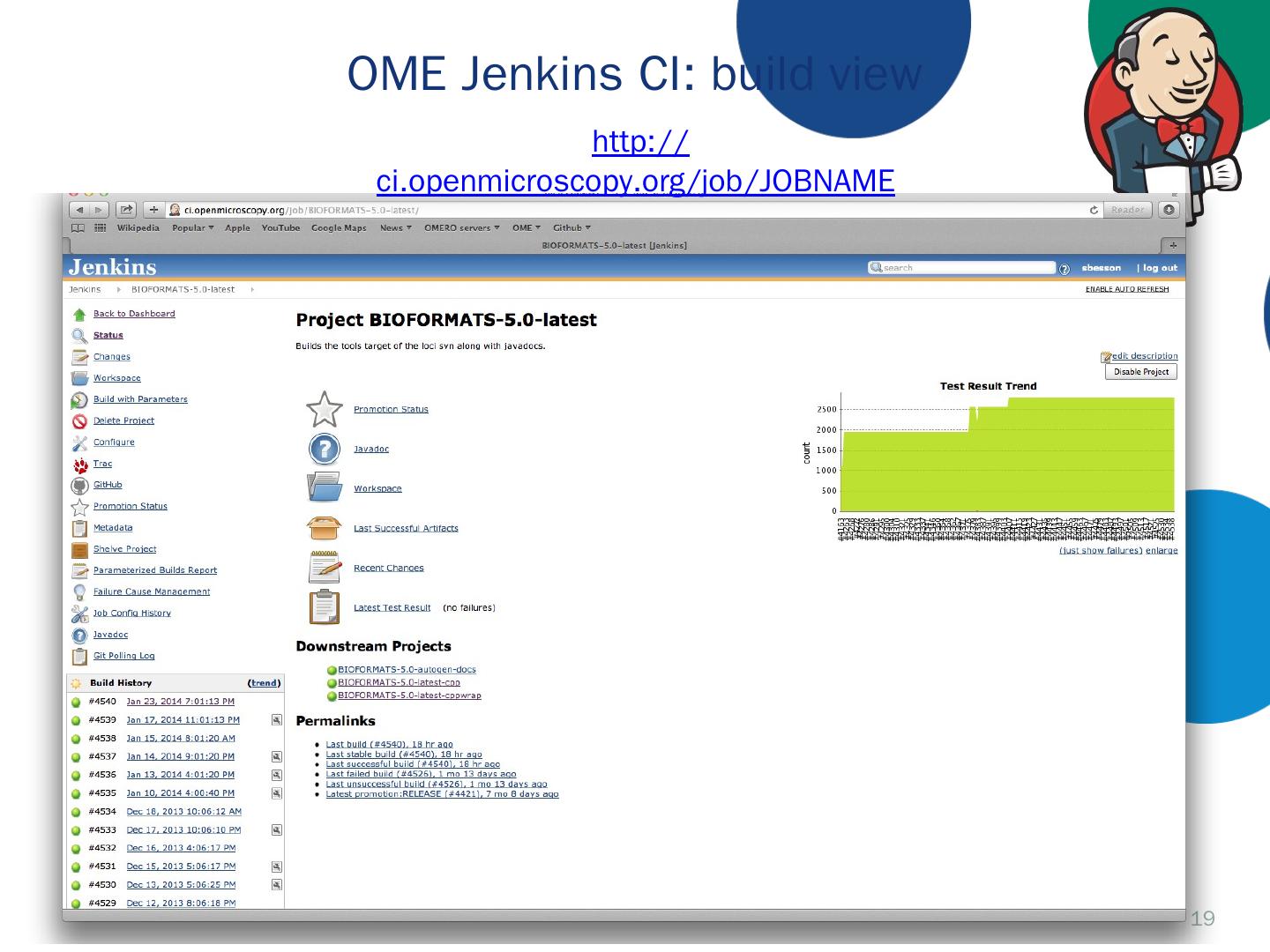Open the Wikipedia bookmark
Image resolution: width=1270 pixels, height=952 pixels.
point(138,227)
